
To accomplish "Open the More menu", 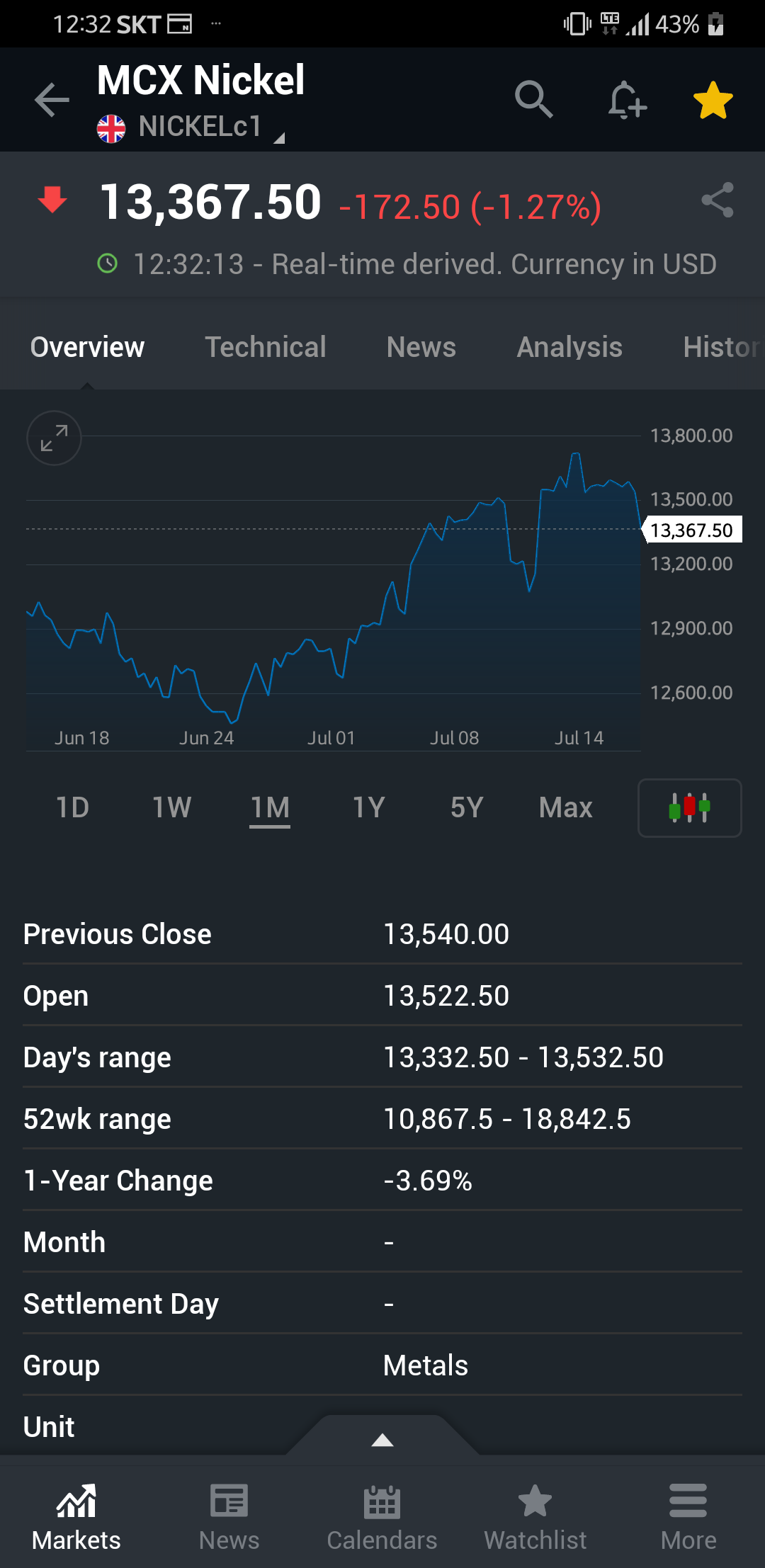I will 688,1517.
